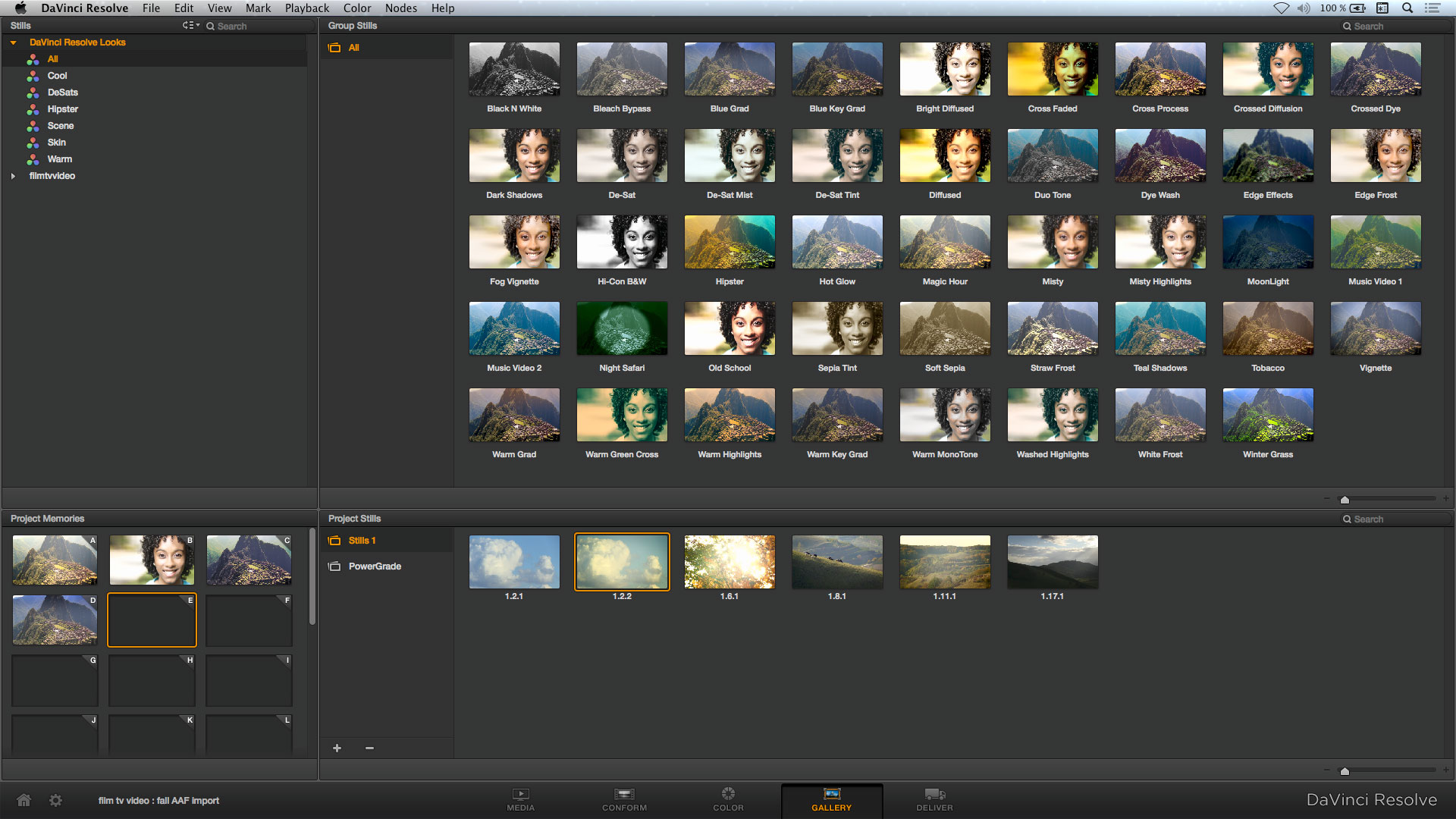This screenshot has height=819, width=1456.
Task: Collapse the DaVinci Resolve Looks tree
Action: 13,42
